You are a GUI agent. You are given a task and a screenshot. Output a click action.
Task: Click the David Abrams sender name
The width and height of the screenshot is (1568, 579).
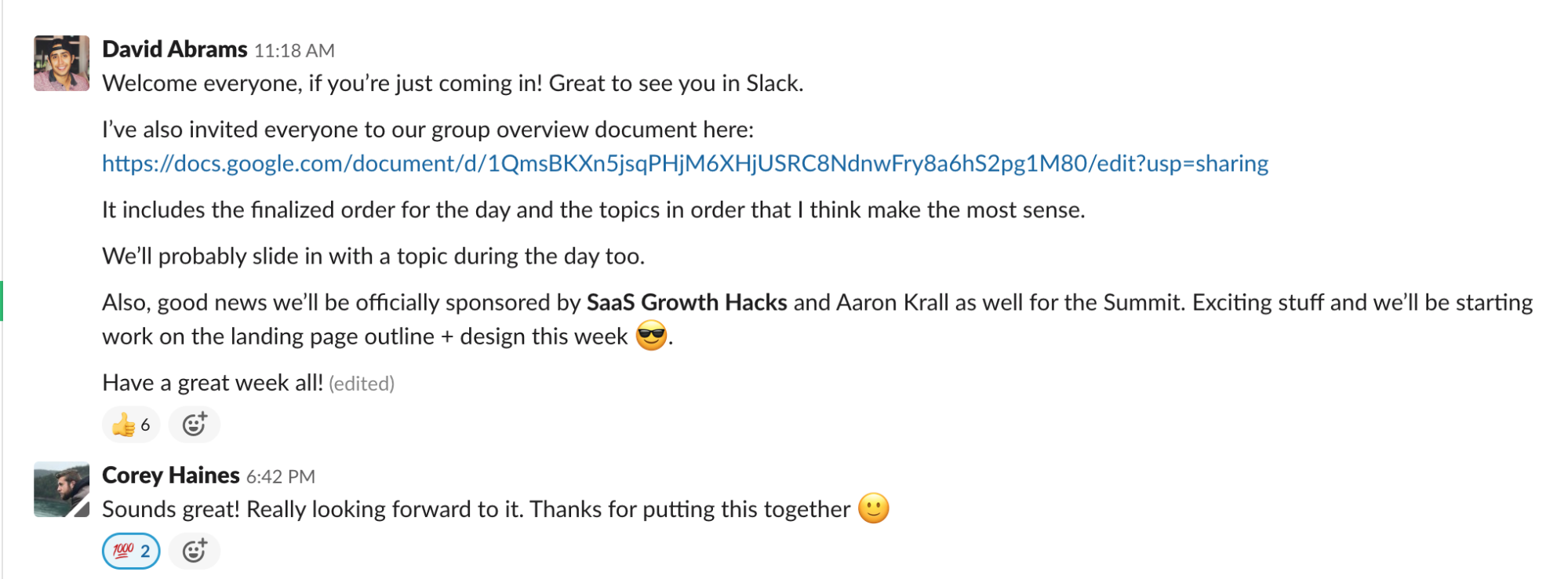click(x=174, y=49)
